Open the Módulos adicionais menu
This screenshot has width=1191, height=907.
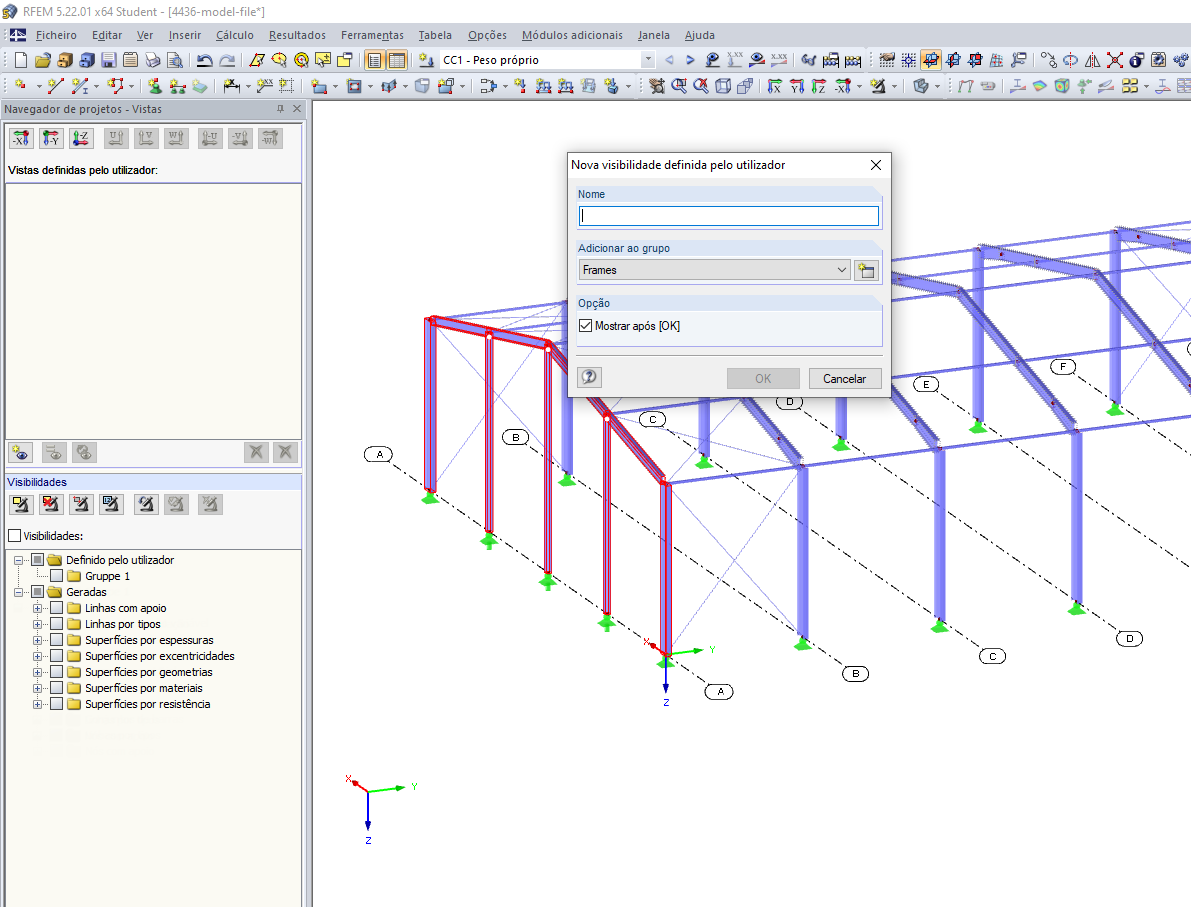point(572,35)
